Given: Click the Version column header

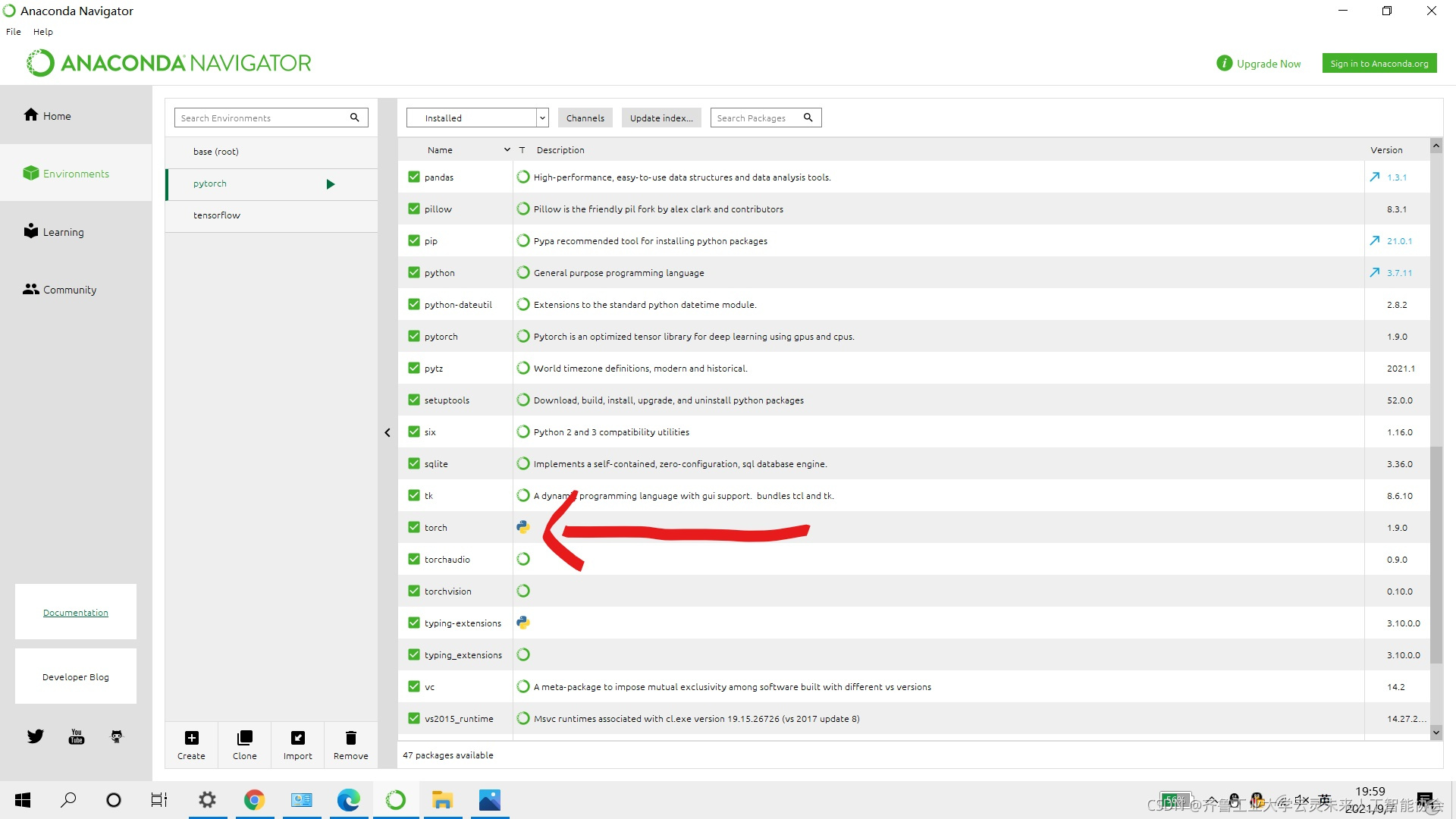Looking at the screenshot, I should tap(1386, 150).
